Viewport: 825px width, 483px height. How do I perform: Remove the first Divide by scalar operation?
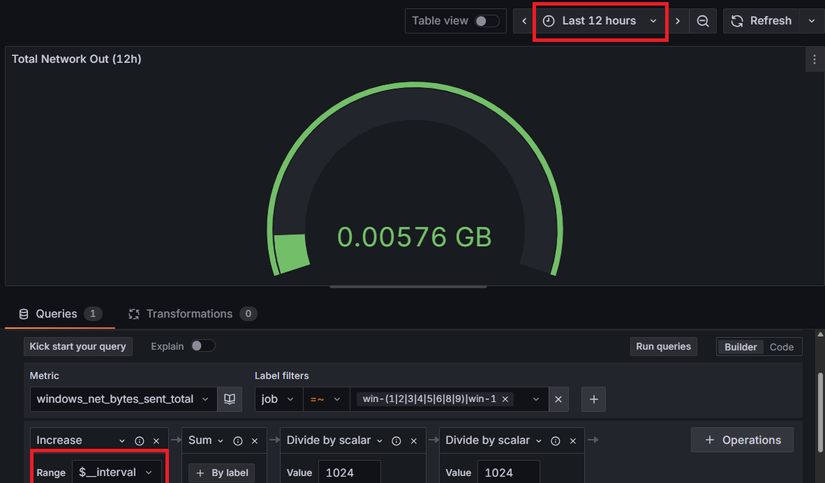point(414,441)
